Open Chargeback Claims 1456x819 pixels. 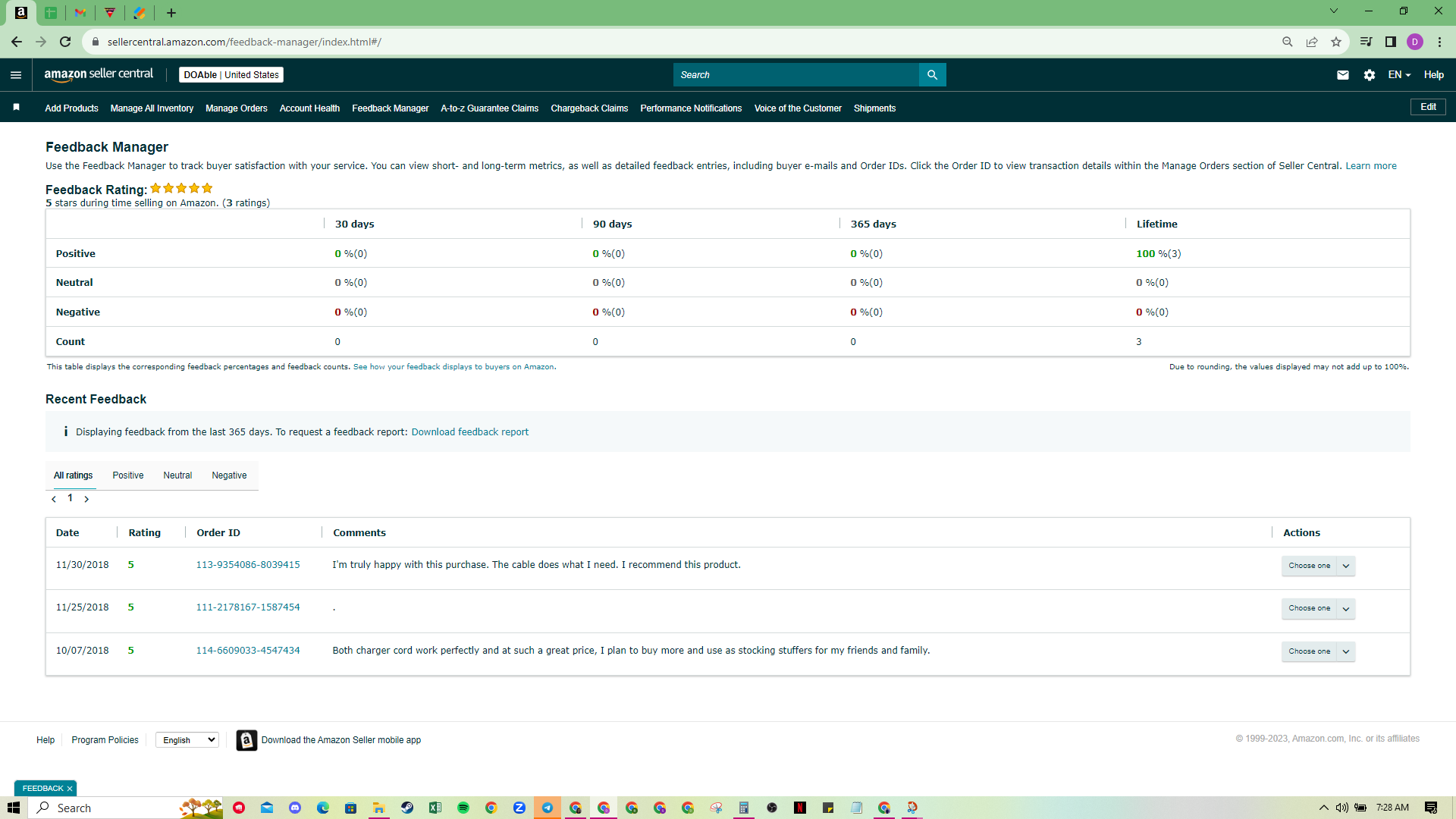tap(589, 108)
